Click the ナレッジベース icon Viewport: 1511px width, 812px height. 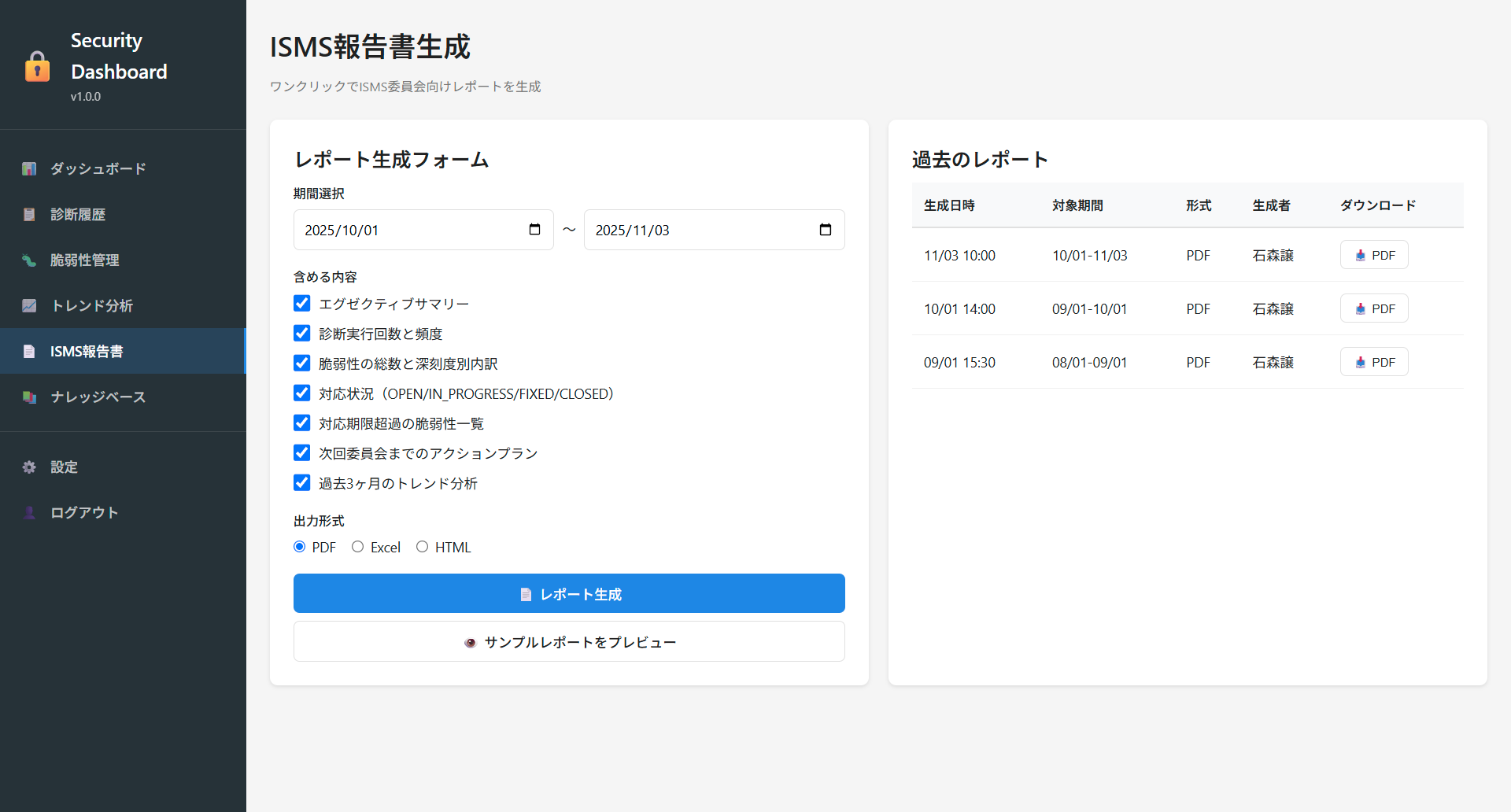[x=29, y=397]
